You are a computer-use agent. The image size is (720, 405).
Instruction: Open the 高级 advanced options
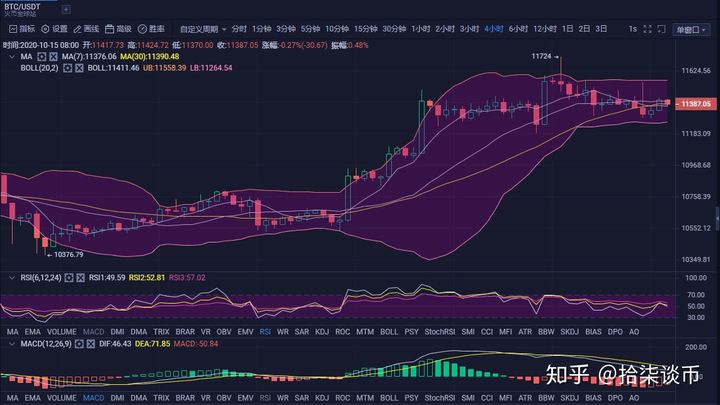click(118, 29)
